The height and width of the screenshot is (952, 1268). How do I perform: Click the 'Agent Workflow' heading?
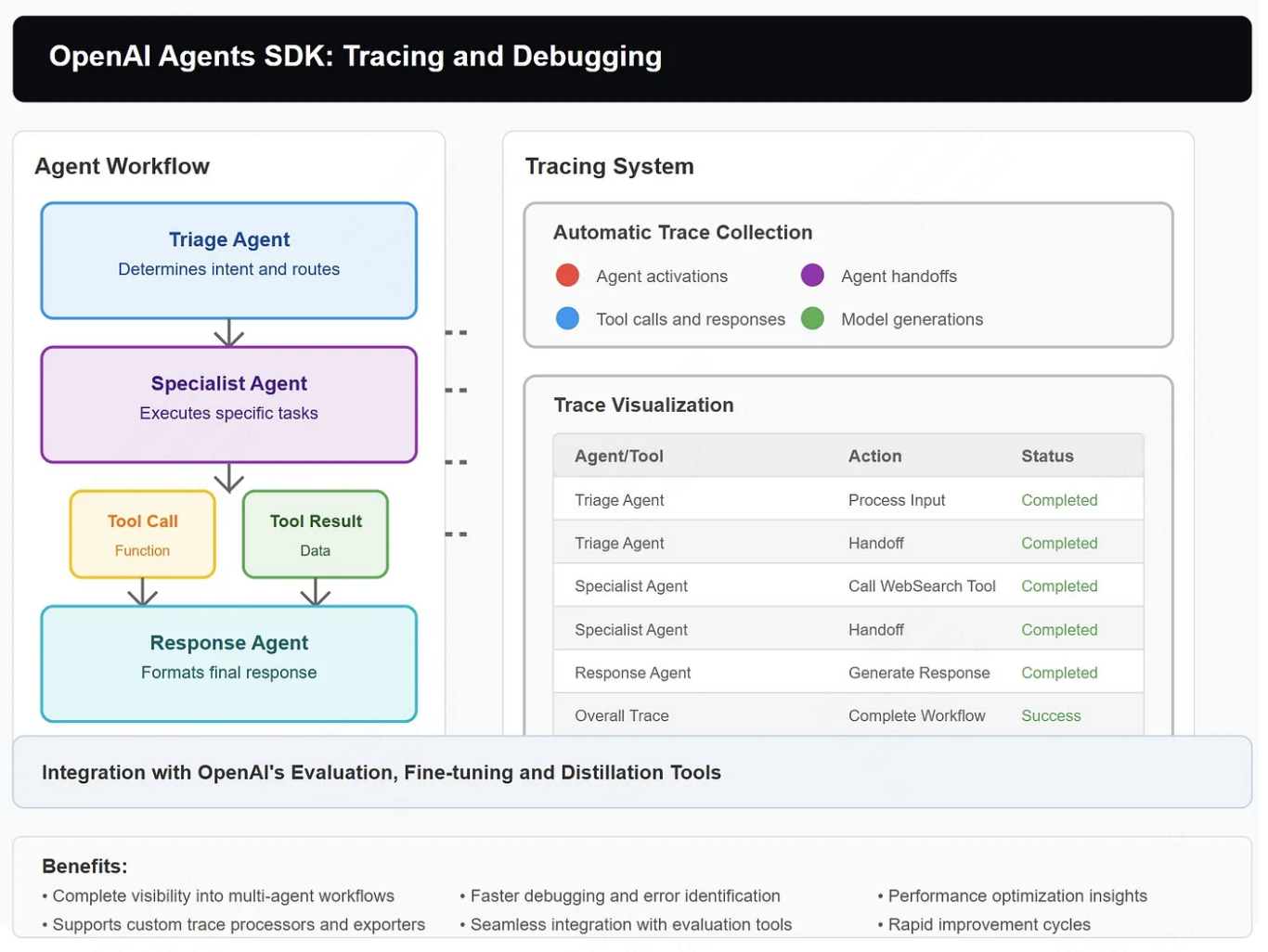click(x=122, y=166)
